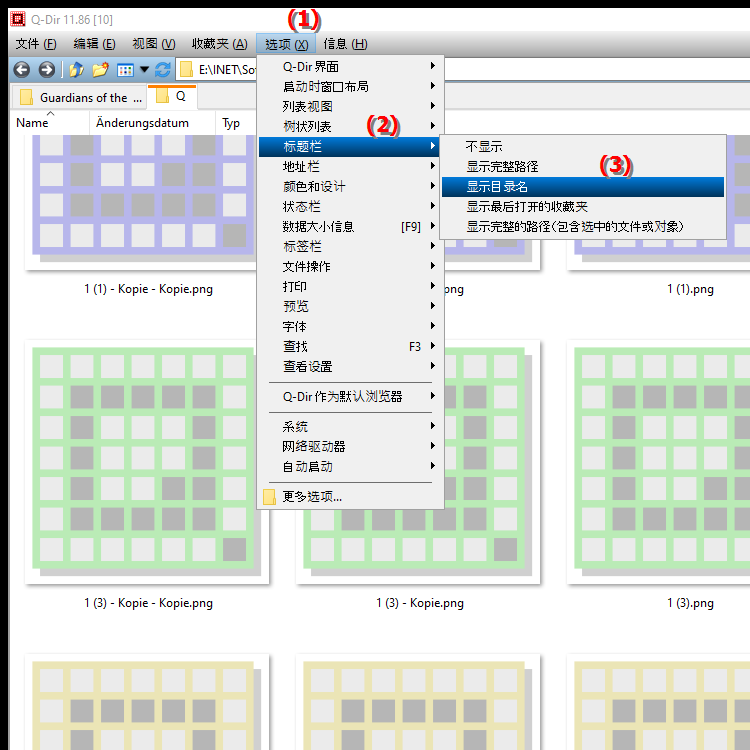
Task: Choose 显示最后打开的收藏夹 option
Action: click(583, 207)
